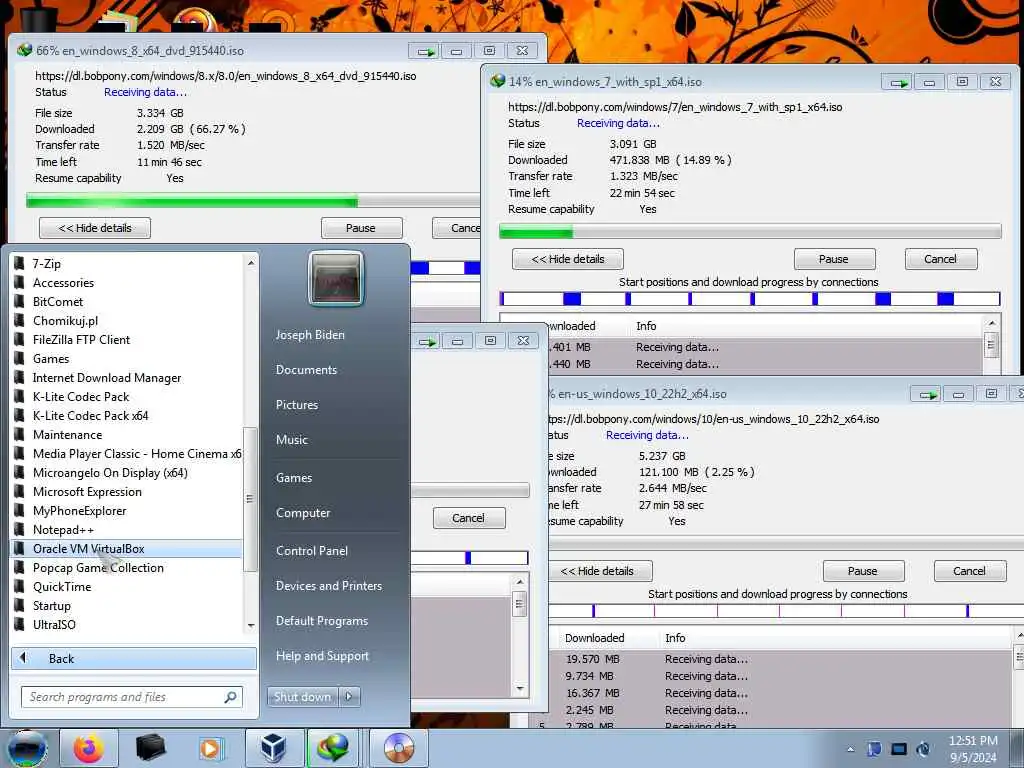1024x768 pixels.
Task: Open VirtualBox from the taskbar
Action: pyautogui.click(x=273, y=748)
